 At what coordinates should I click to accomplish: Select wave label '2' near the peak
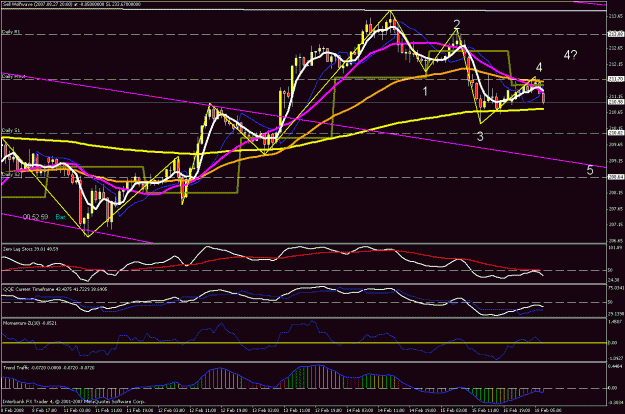(457, 24)
